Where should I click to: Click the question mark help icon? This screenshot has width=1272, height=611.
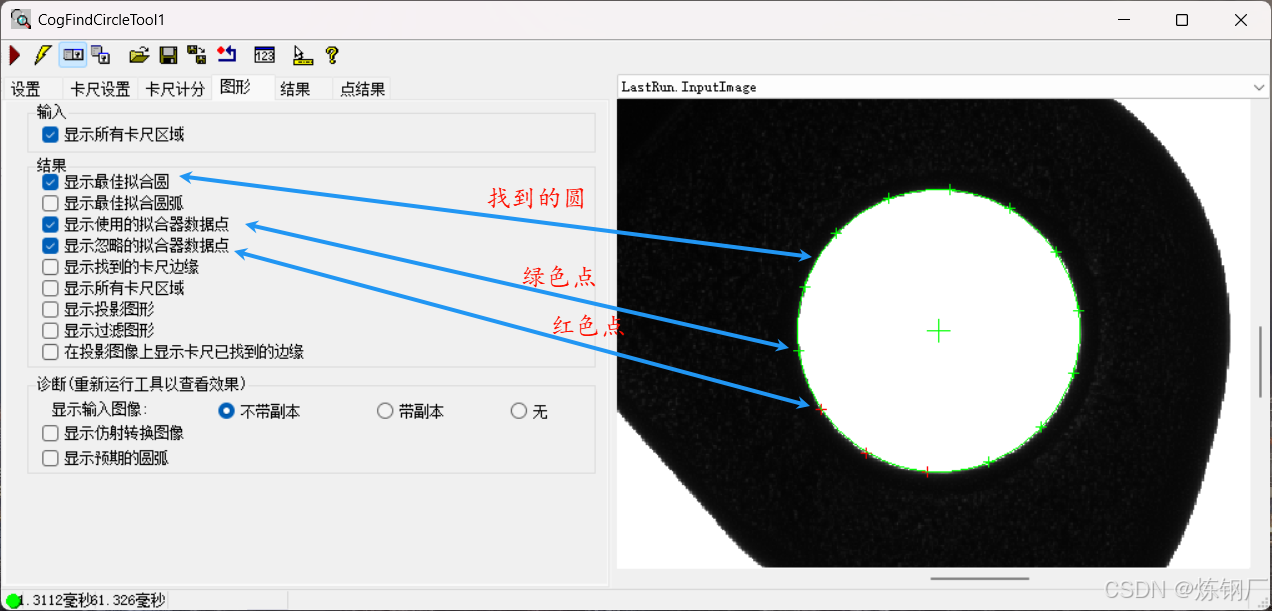[332, 55]
